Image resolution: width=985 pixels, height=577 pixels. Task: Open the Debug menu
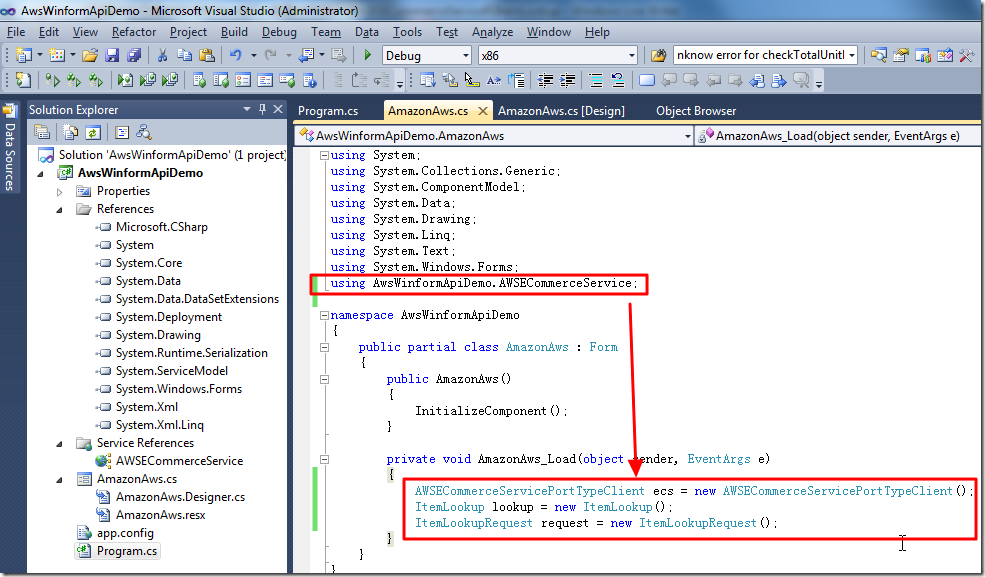tap(279, 32)
